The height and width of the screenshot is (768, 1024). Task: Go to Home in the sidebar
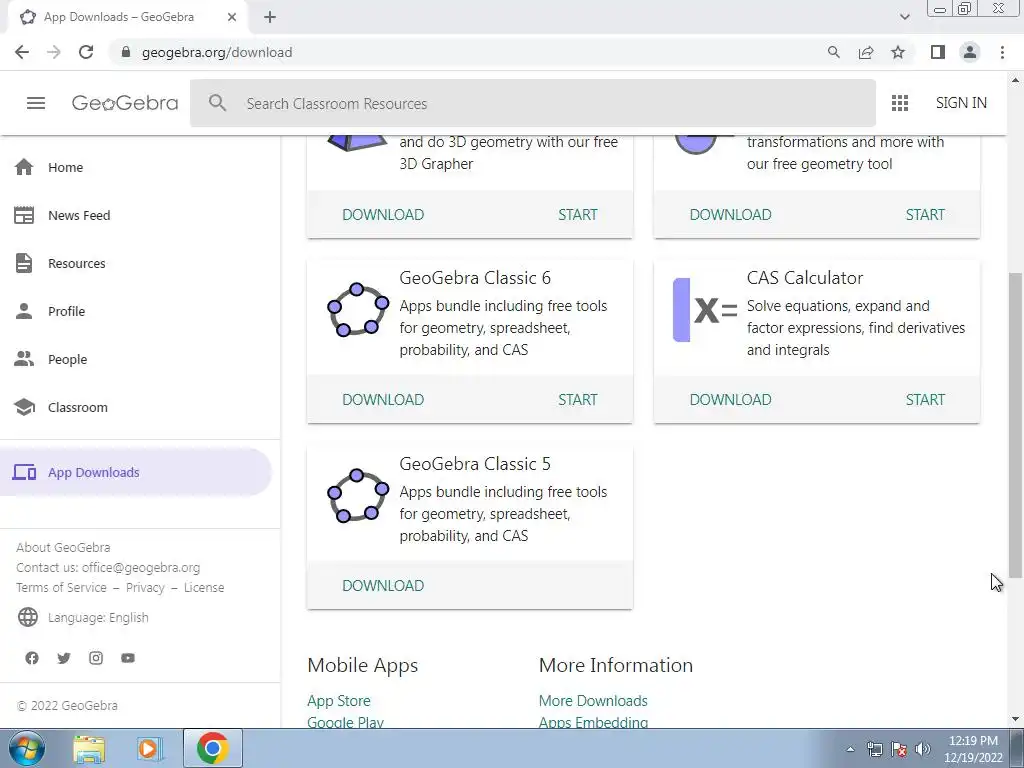point(65,167)
